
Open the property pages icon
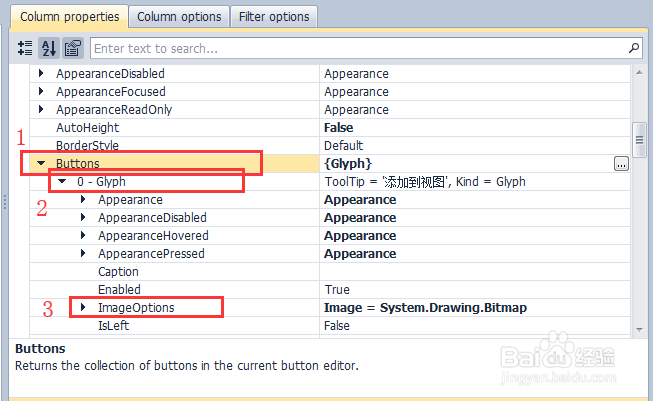tap(72, 48)
